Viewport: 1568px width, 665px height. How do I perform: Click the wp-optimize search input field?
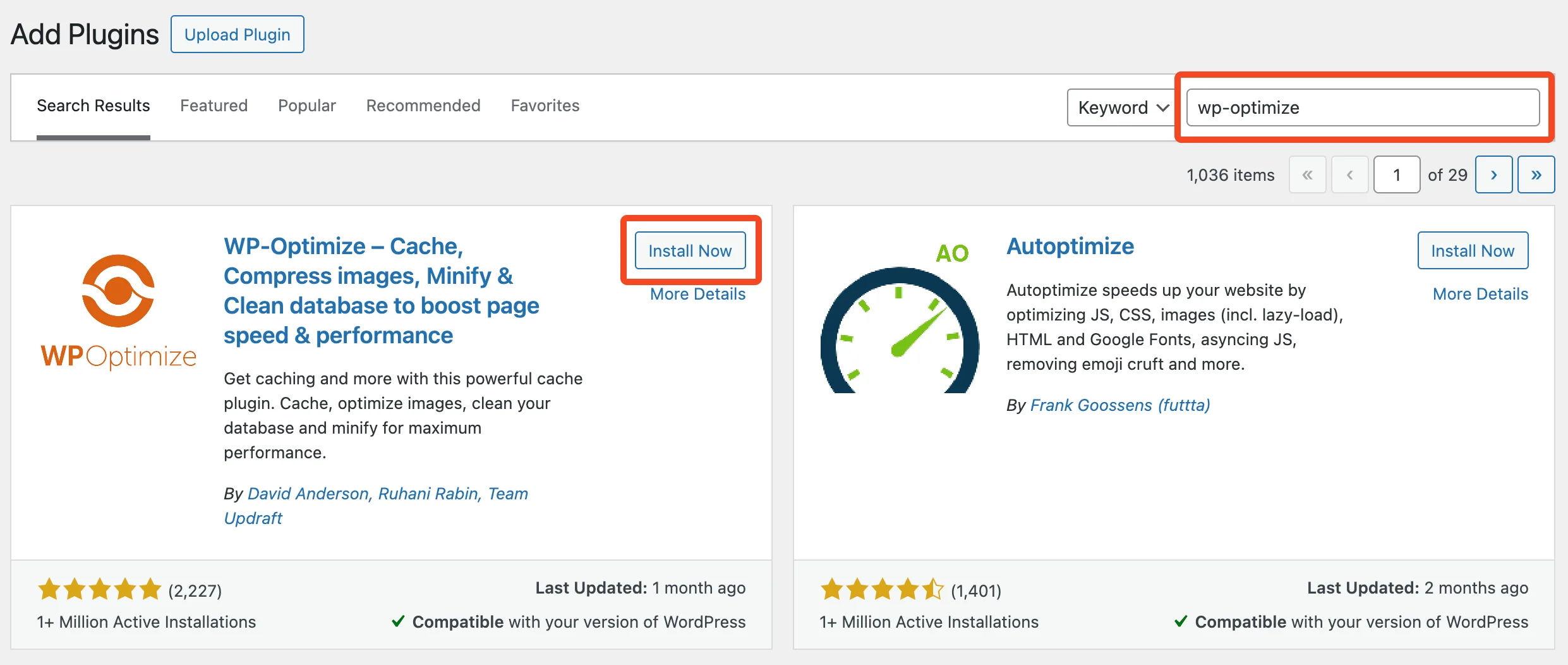[1363, 107]
